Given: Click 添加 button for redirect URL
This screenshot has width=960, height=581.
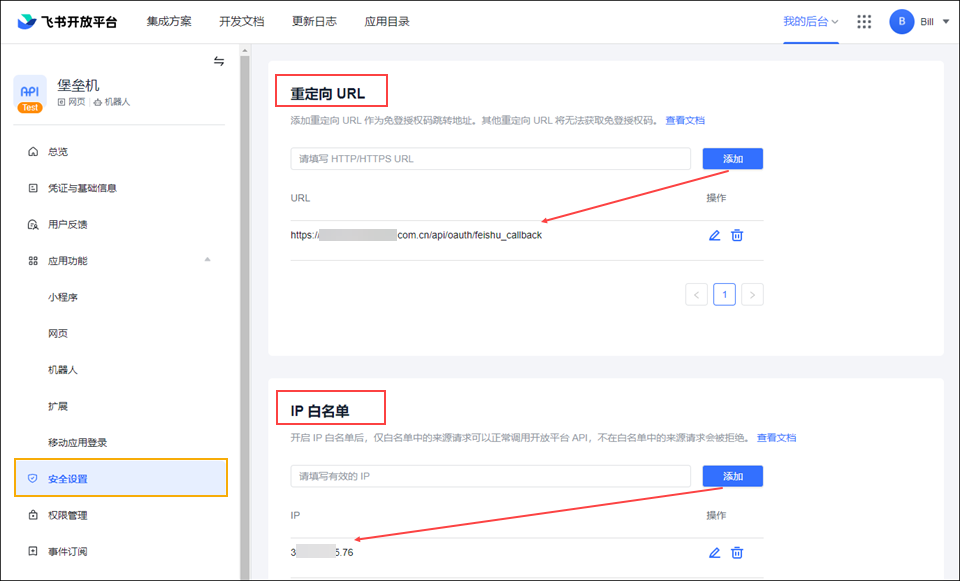Looking at the screenshot, I should [x=732, y=159].
